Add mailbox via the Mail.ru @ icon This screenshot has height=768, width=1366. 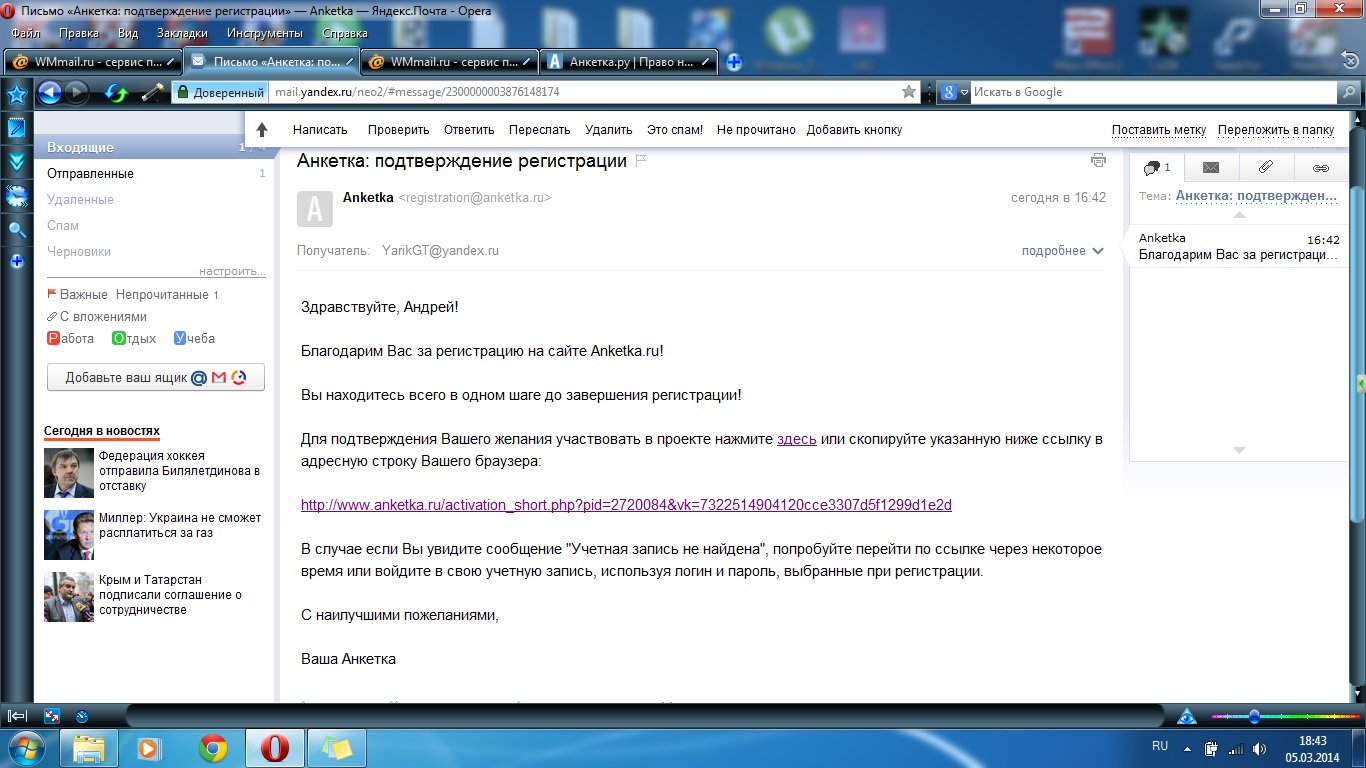[x=198, y=378]
